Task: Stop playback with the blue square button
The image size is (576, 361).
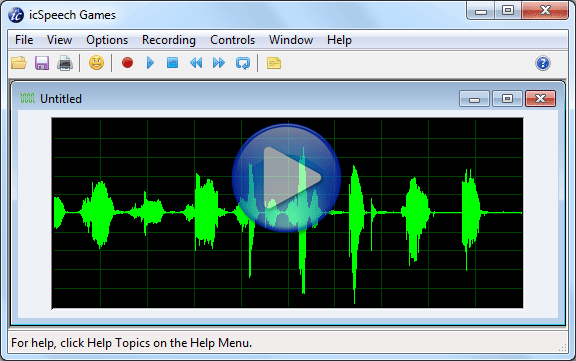Action: 172,63
